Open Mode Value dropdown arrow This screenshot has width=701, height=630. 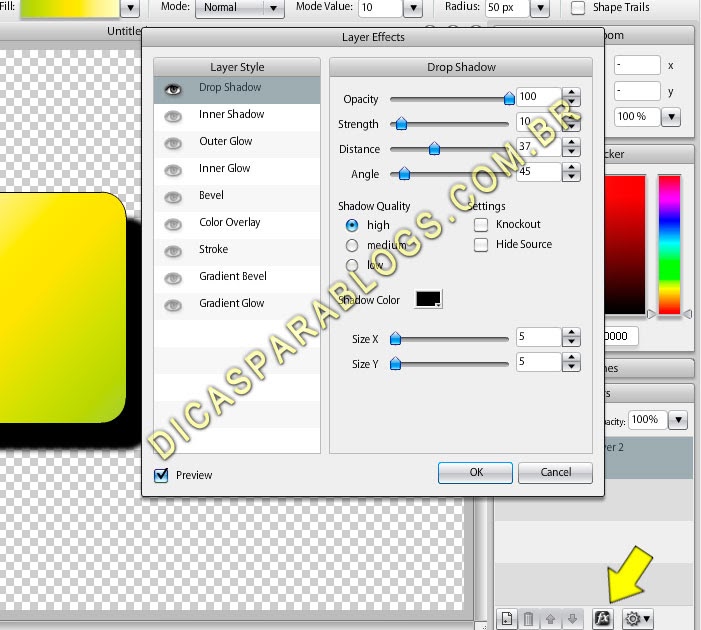(413, 8)
